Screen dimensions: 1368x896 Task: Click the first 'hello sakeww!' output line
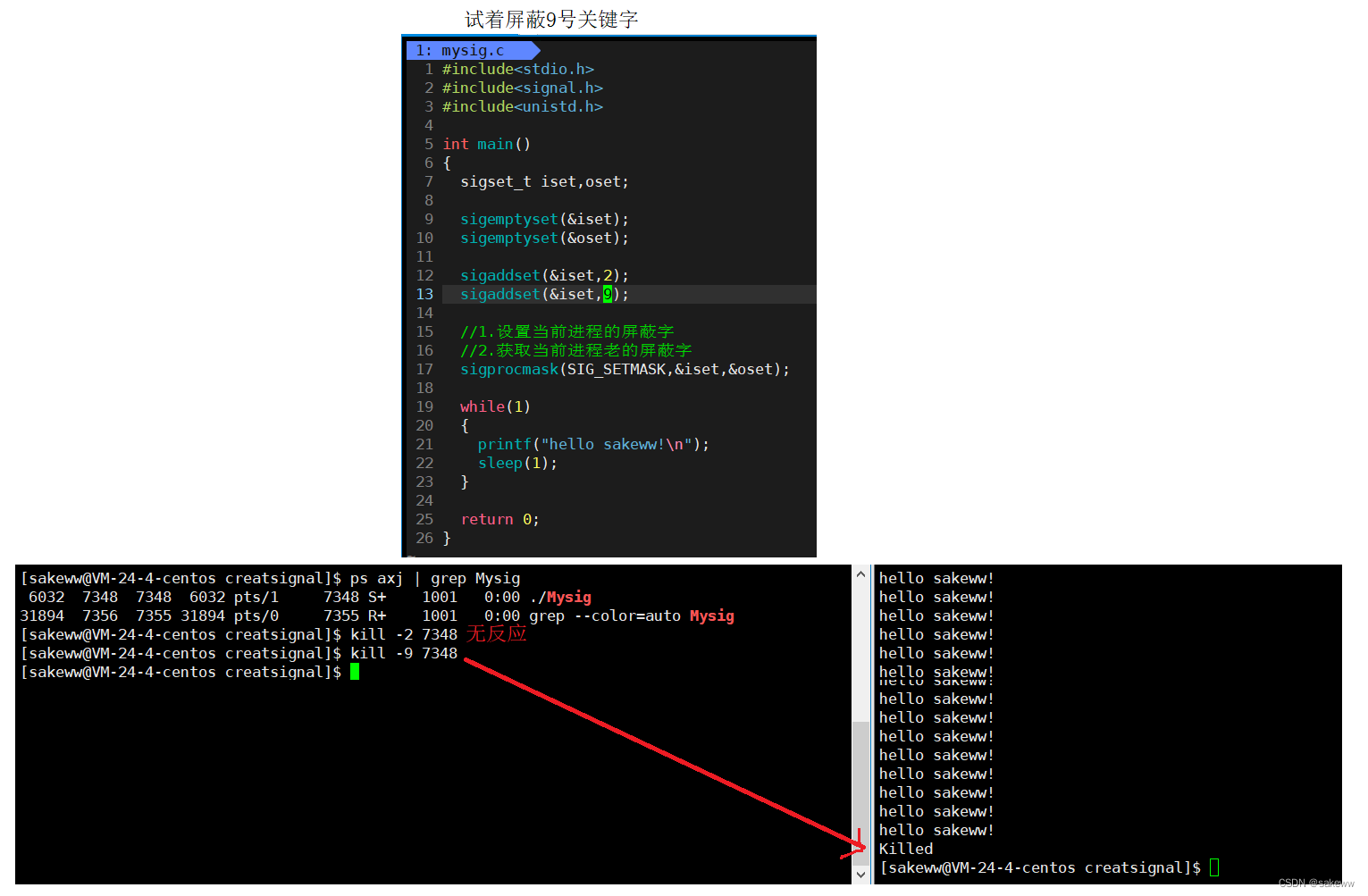coord(936,578)
